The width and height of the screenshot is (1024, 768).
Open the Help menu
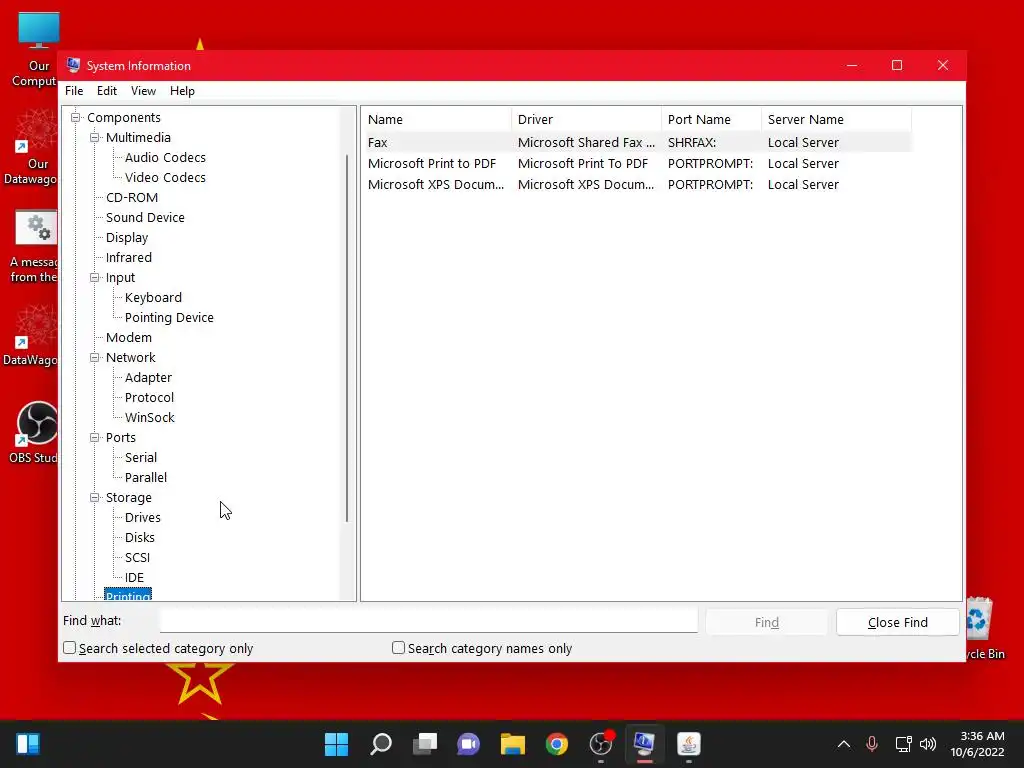(182, 91)
